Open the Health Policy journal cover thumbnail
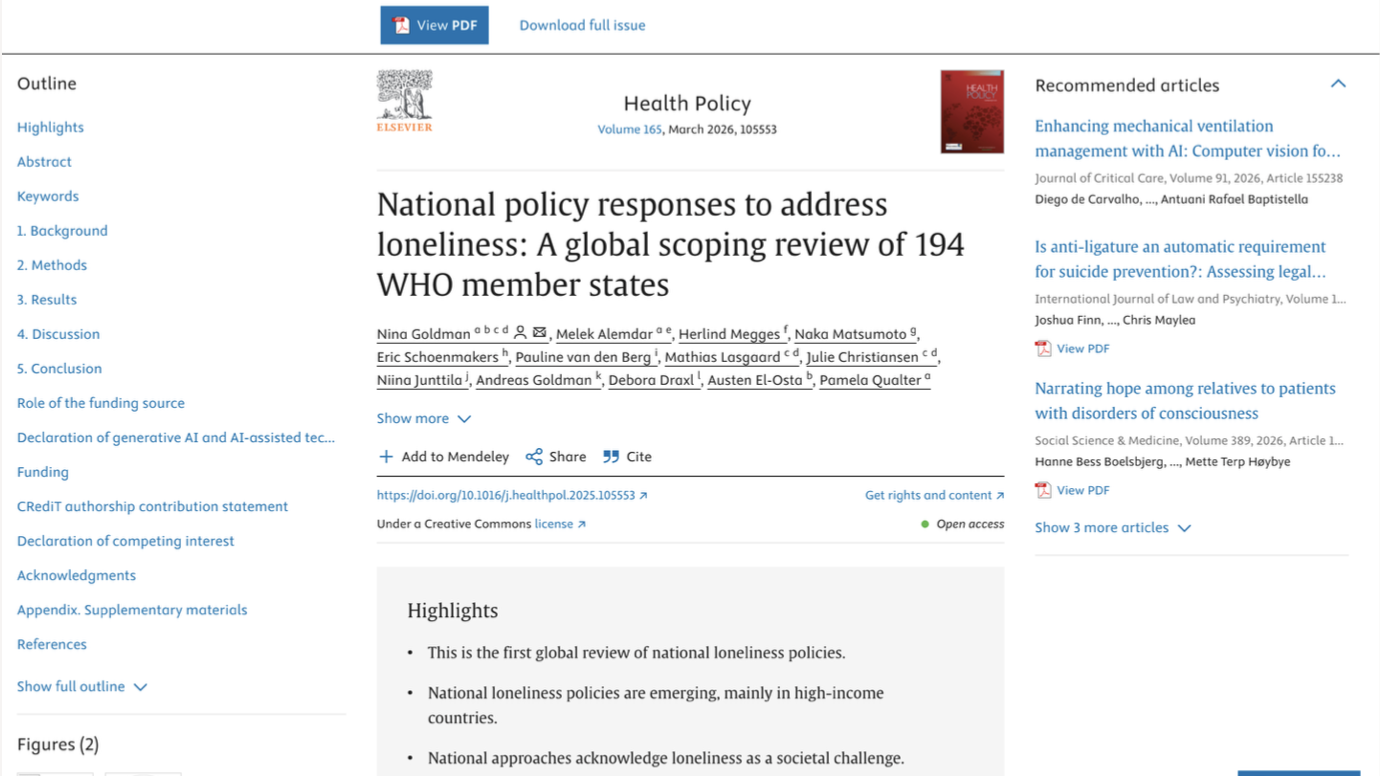Image resolution: width=1380 pixels, height=776 pixels. tap(972, 111)
